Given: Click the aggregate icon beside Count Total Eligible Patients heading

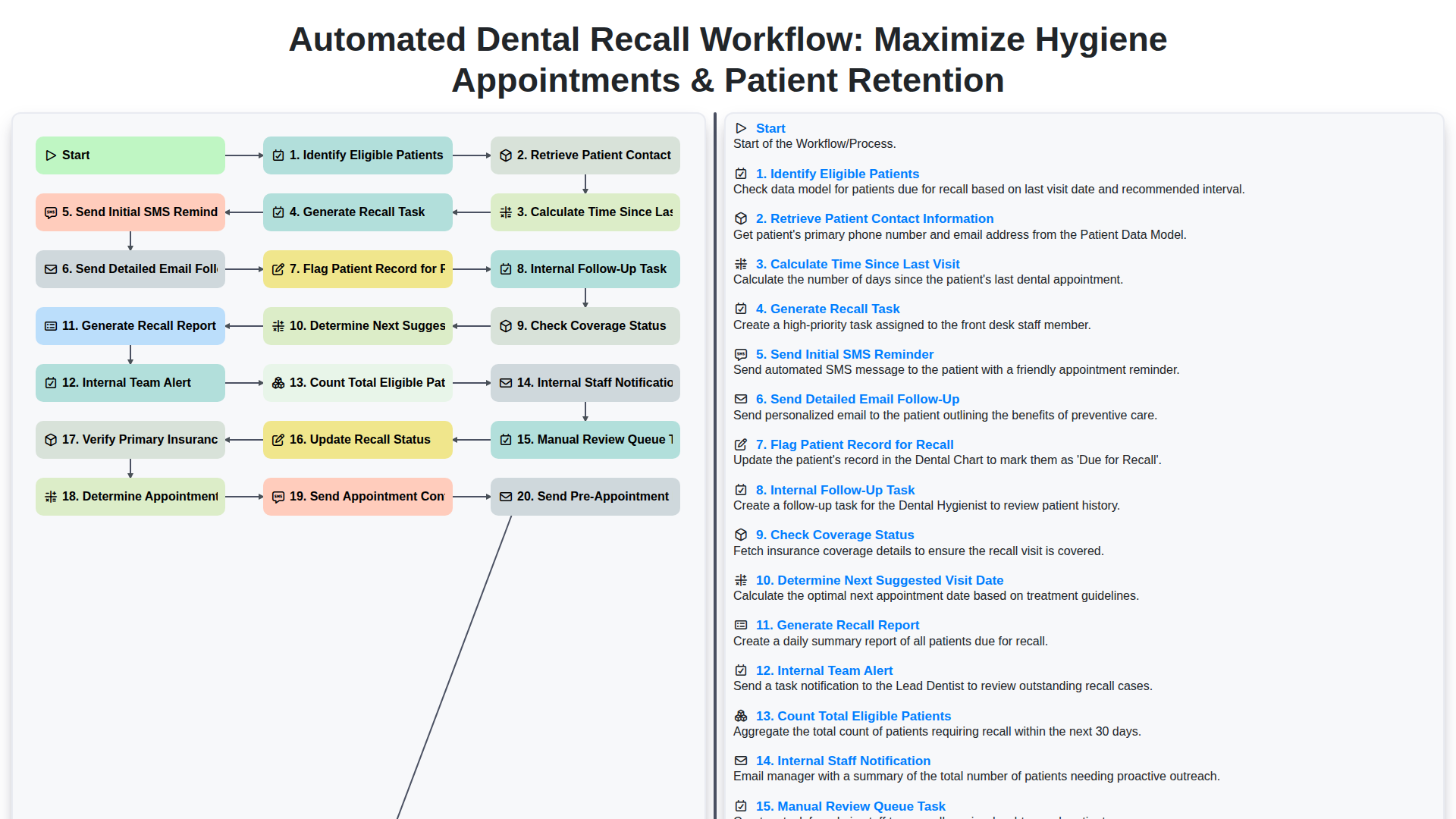Looking at the screenshot, I should coord(741,716).
